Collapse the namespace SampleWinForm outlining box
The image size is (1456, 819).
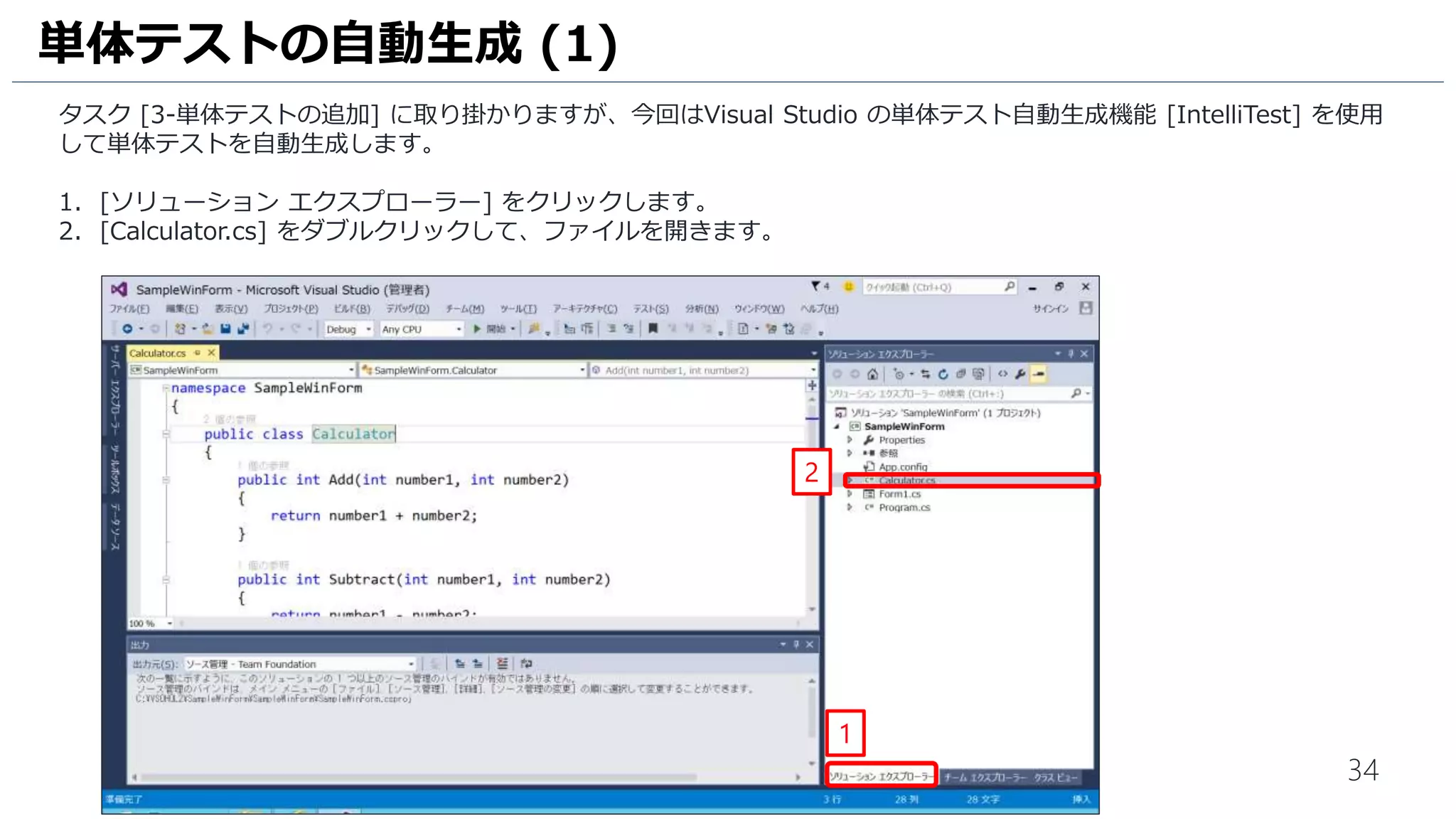coord(166,388)
